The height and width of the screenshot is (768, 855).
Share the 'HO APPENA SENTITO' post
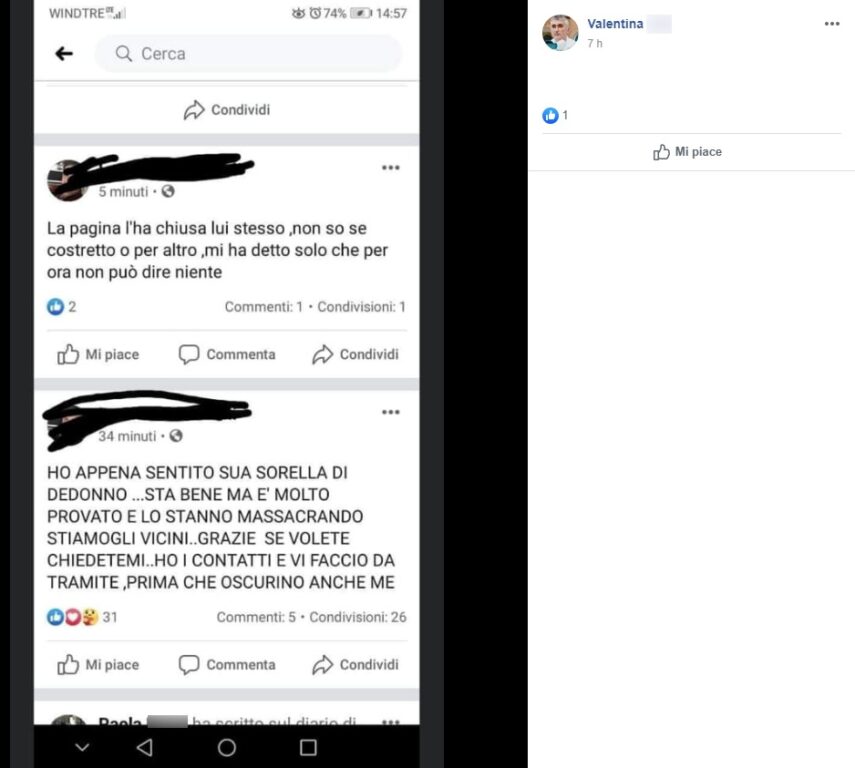click(x=356, y=664)
